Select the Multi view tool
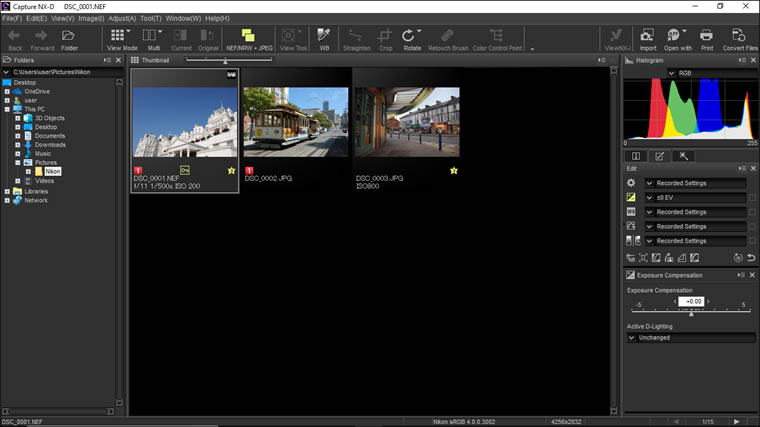Image resolution: width=760 pixels, height=427 pixels. (x=149, y=35)
